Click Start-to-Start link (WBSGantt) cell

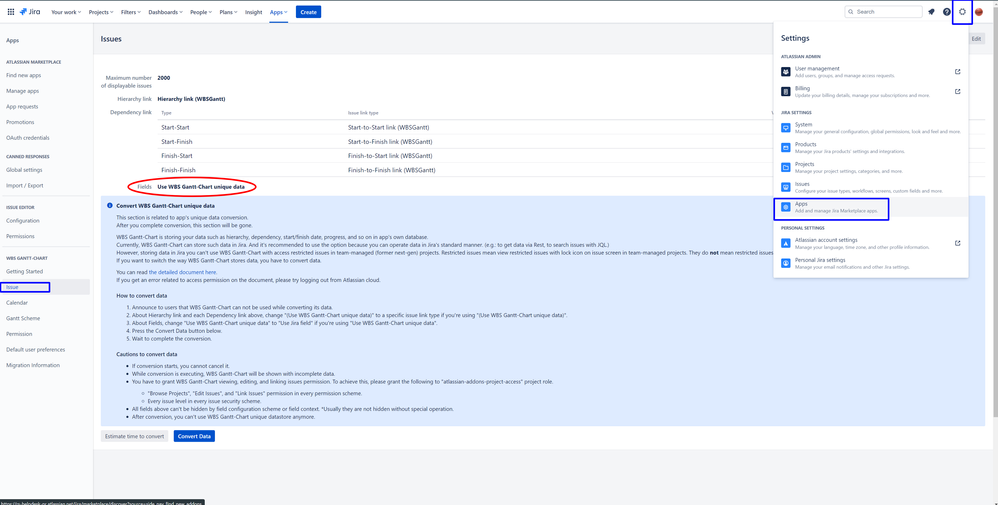click(390, 127)
